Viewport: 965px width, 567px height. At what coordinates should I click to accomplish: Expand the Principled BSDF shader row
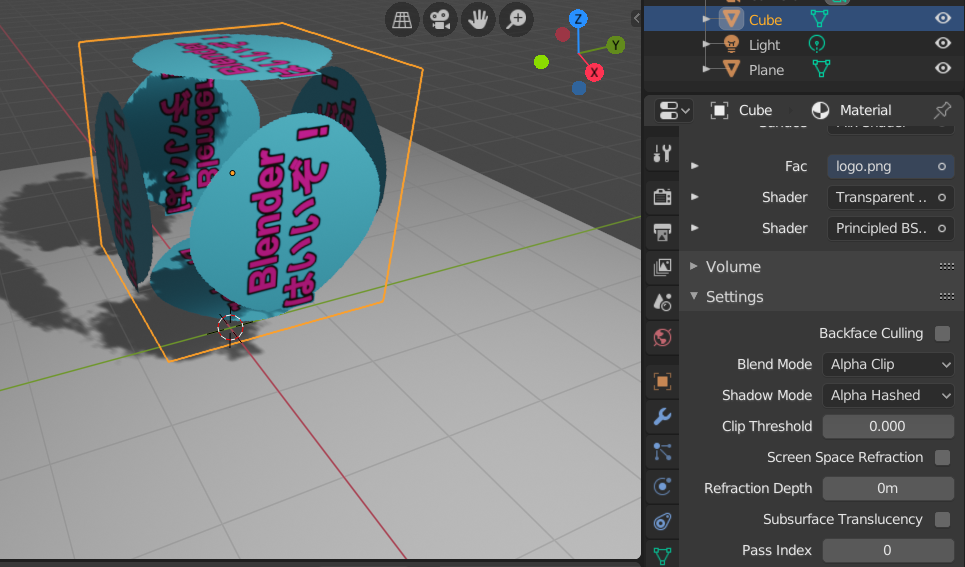click(x=695, y=228)
